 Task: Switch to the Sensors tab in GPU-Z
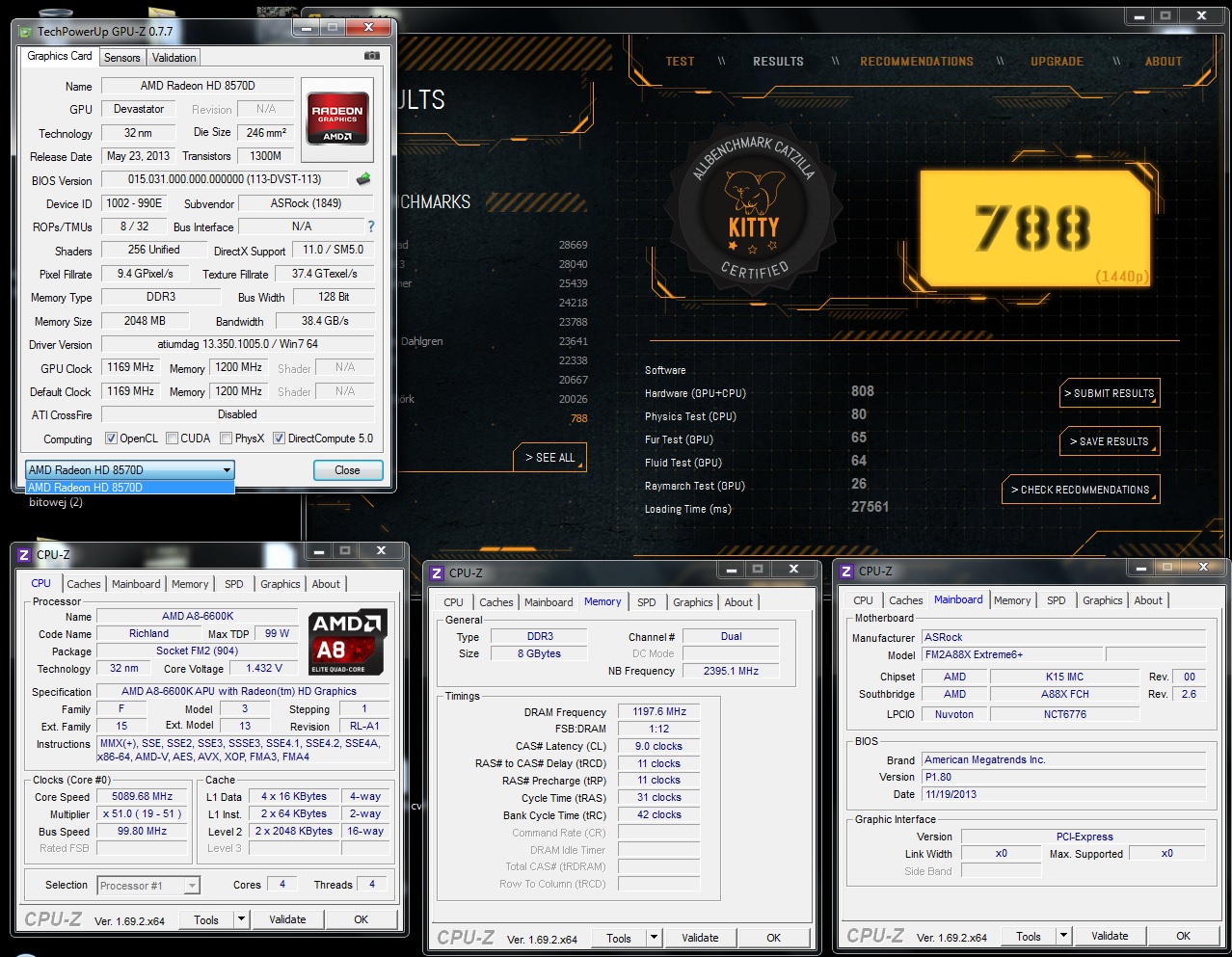click(x=122, y=58)
